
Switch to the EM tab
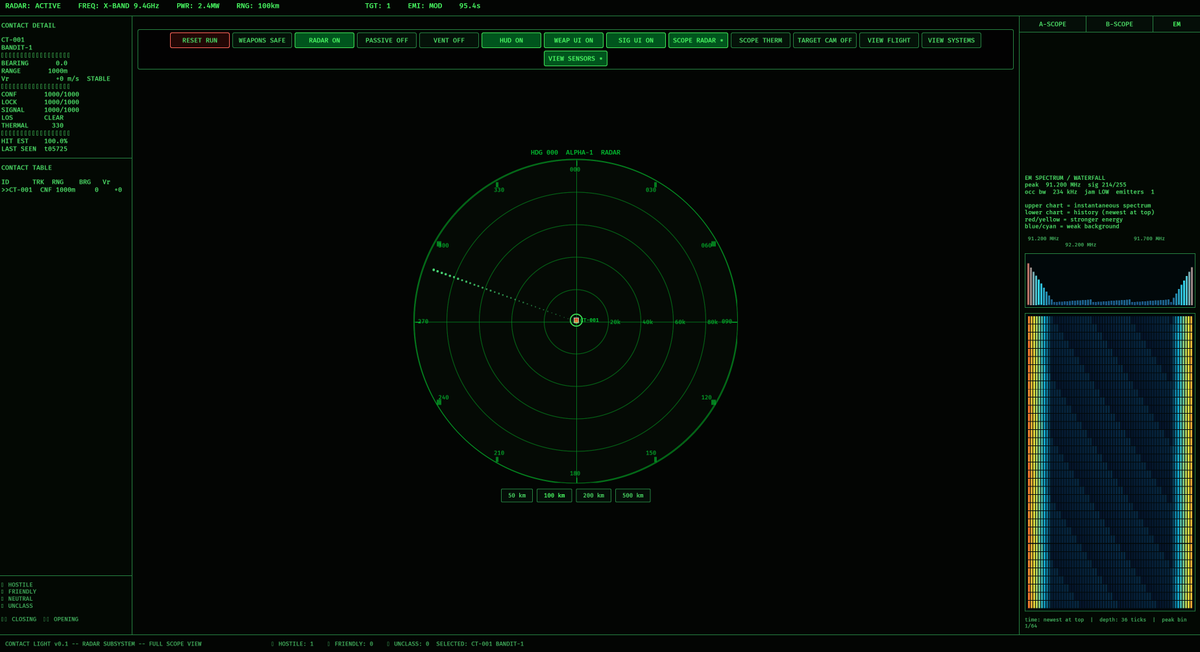pos(1175,24)
